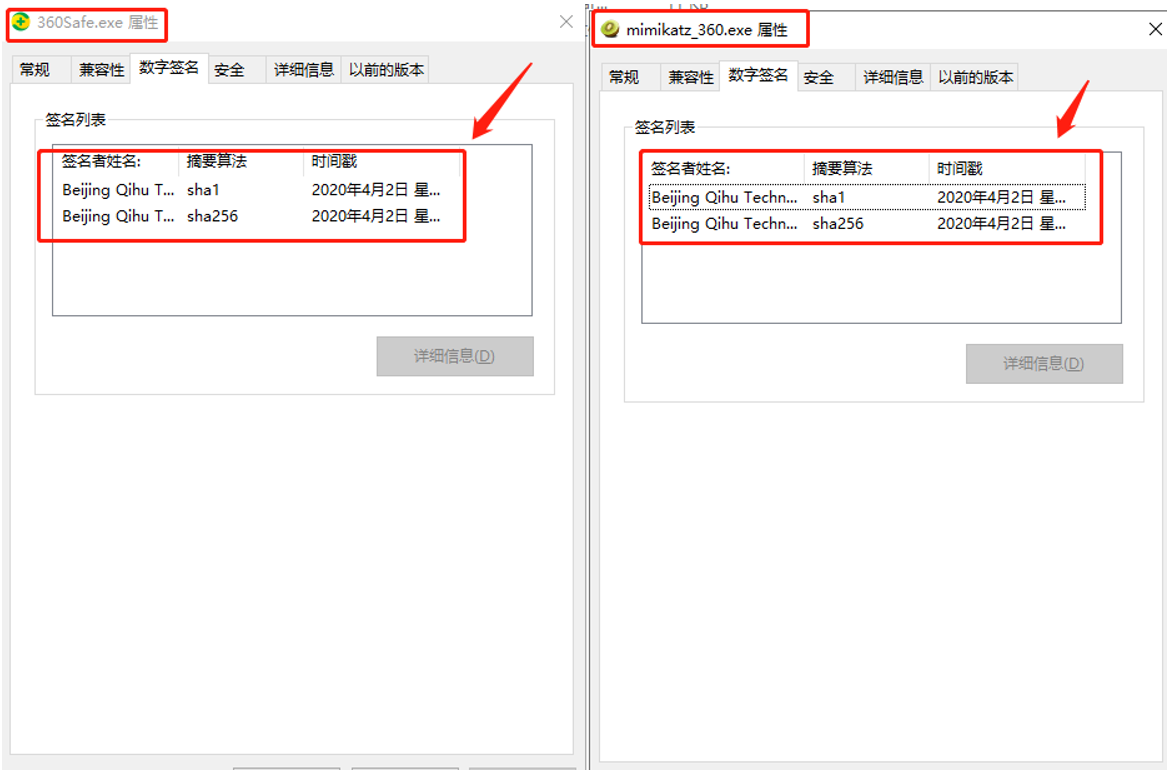Open 以前的版本 tab in 360Safe.exe properties
The image size is (1167, 770).
386,70
